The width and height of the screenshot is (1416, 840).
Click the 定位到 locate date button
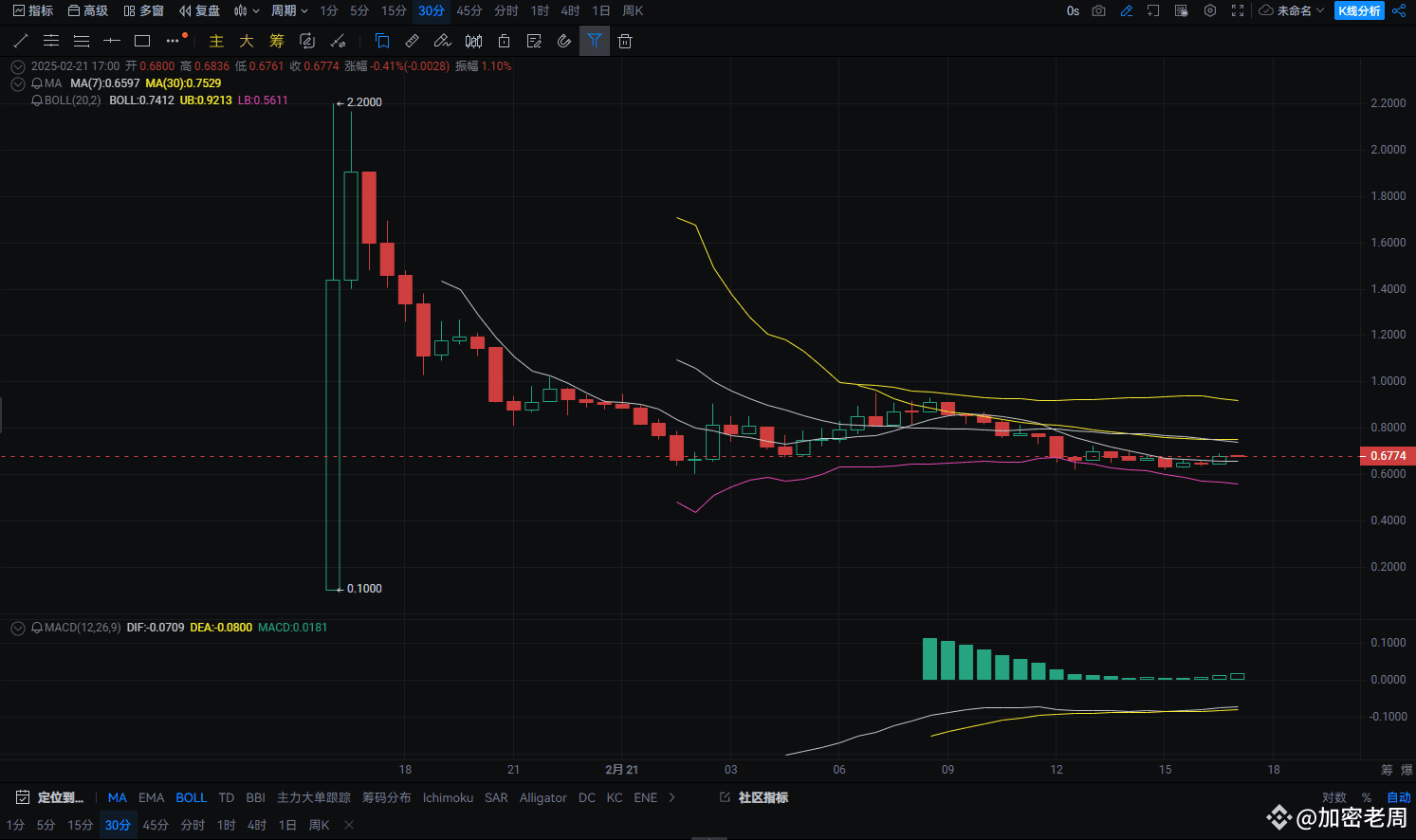click(49, 797)
